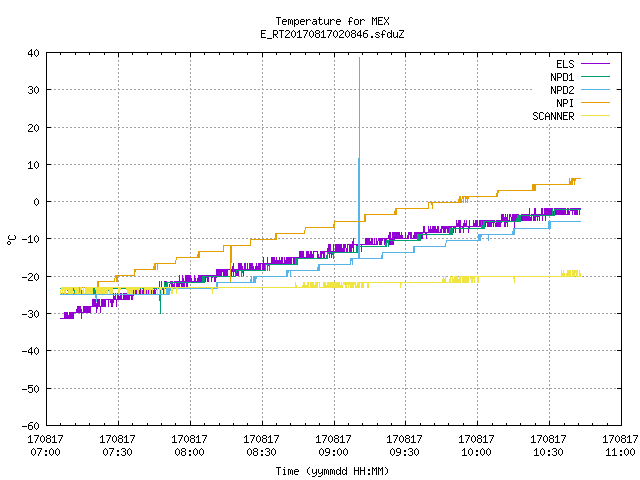Click the orange NPI legend line sample
The width and height of the screenshot is (640, 480).
point(595,102)
